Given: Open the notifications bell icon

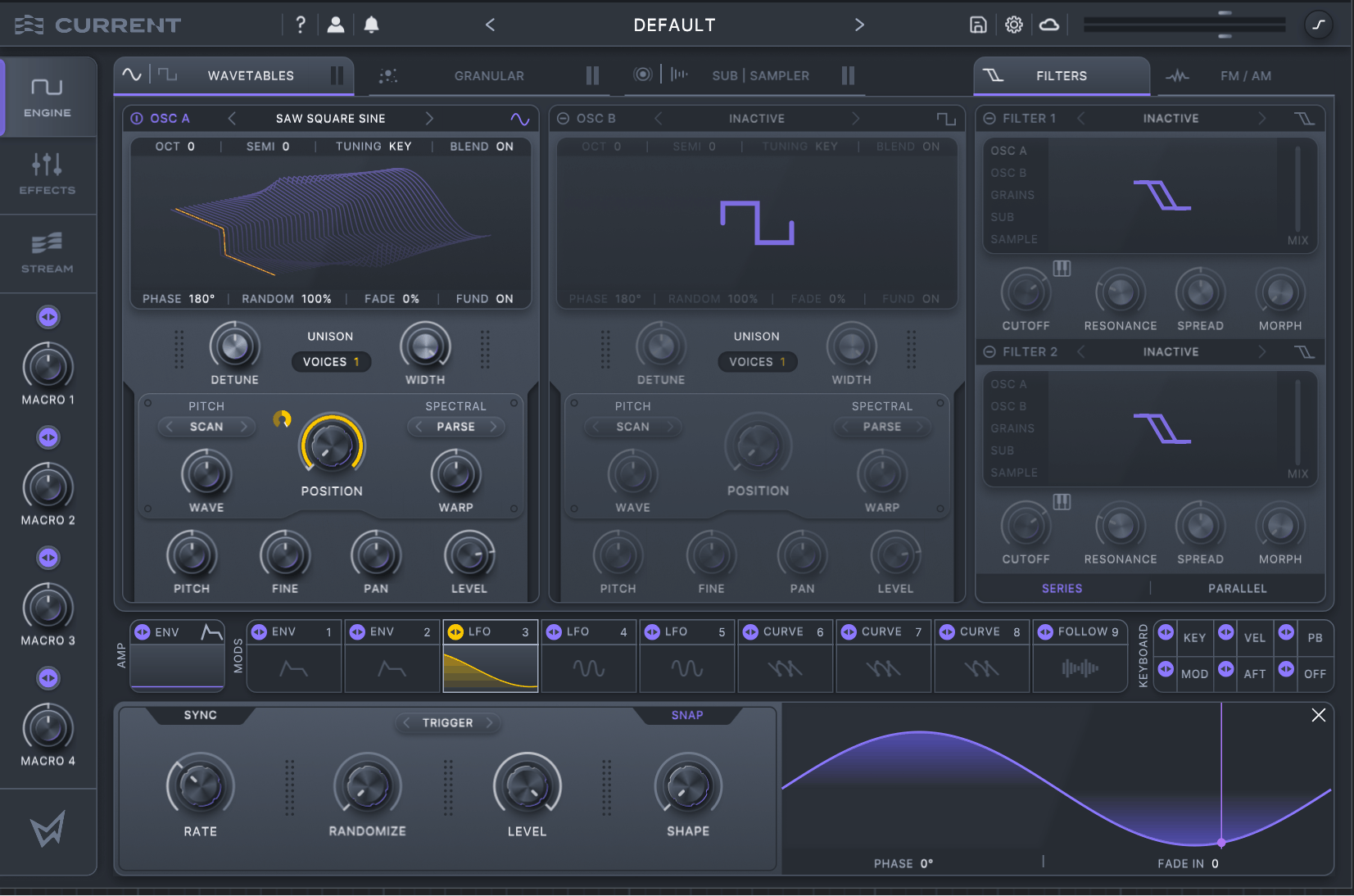Looking at the screenshot, I should [x=371, y=25].
